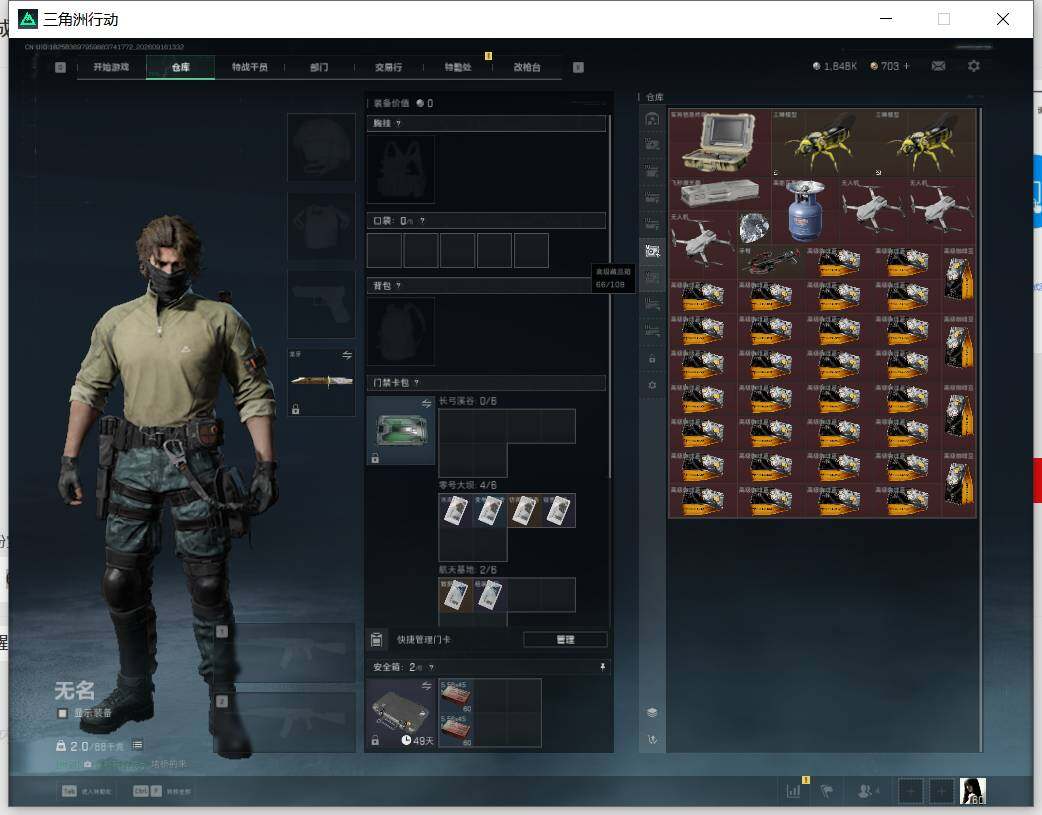This screenshot has width=1042, height=815.
Task: Click the right arrow after 改枪台
Action: [x=578, y=67]
